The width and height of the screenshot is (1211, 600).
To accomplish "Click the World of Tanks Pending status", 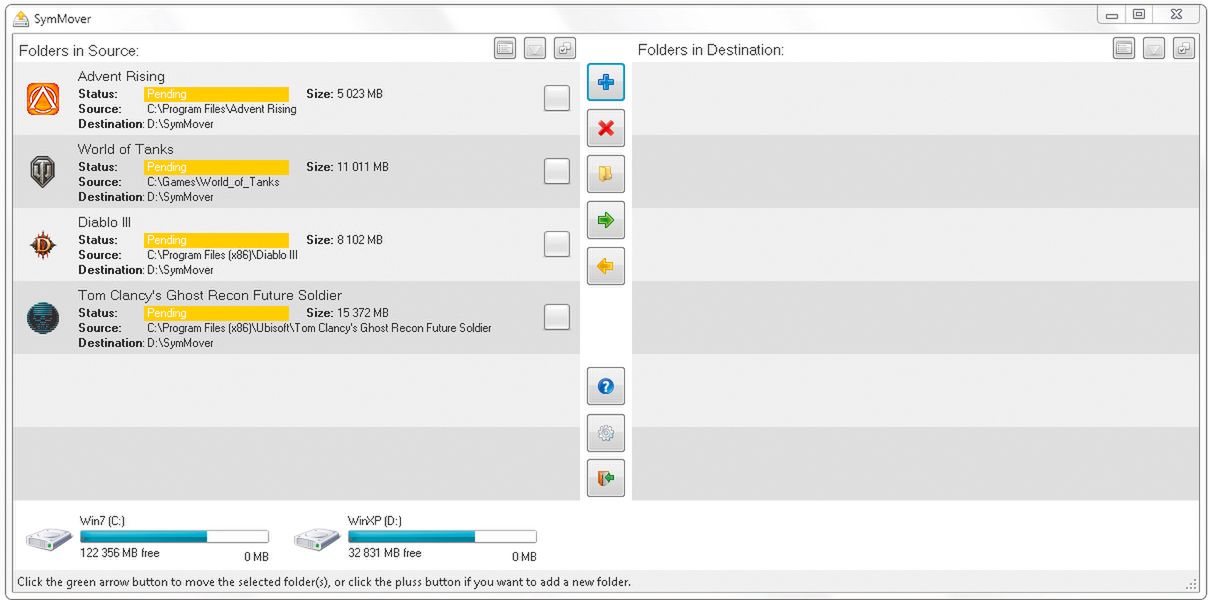I will (x=216, y=167).
